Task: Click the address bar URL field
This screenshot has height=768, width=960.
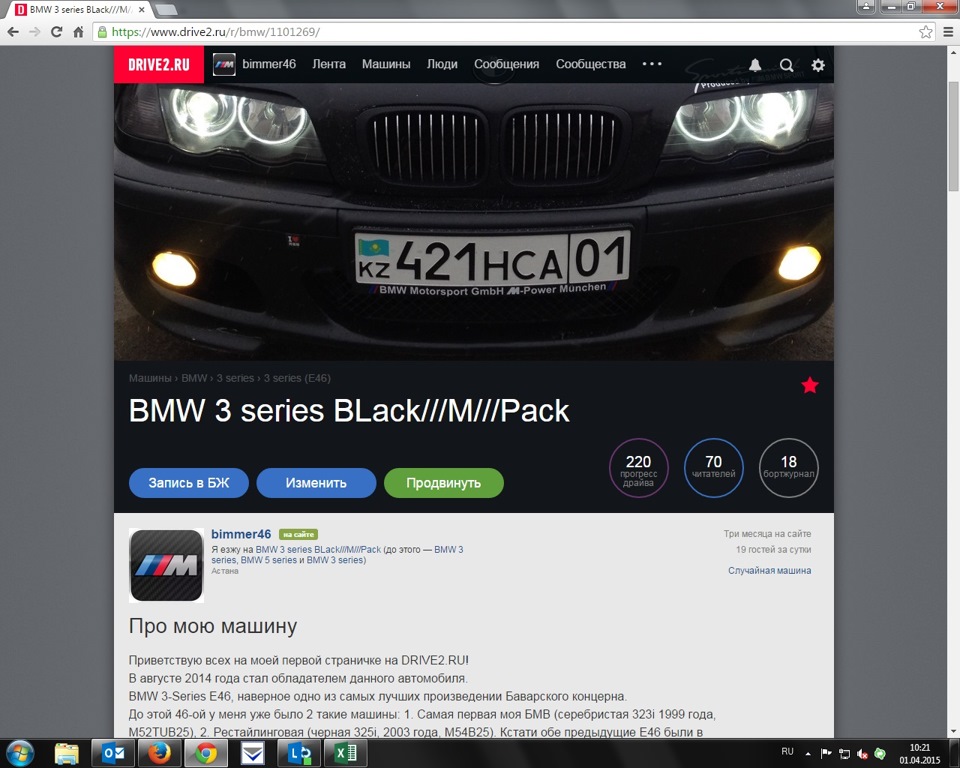Action: (513, 32)
